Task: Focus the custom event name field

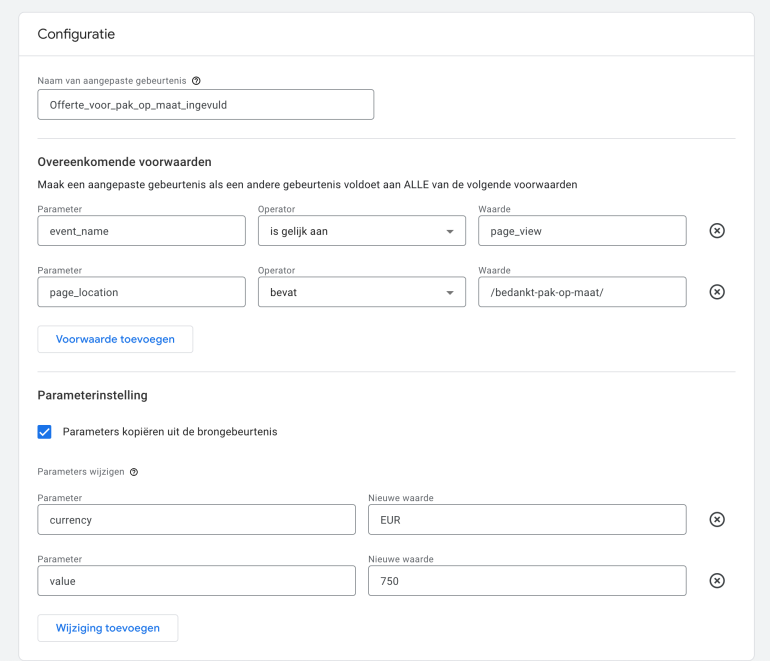Action: click(x=206, y=105)
